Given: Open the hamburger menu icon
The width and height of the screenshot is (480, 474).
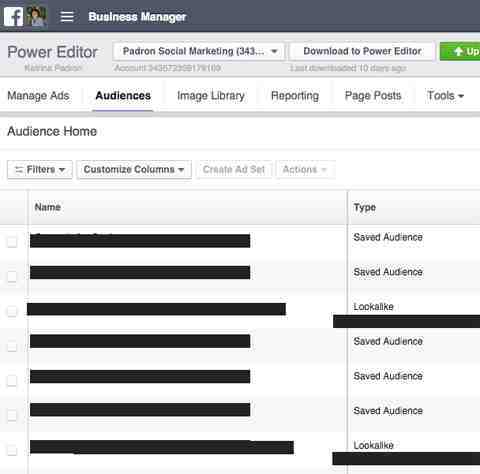Looking at the screenshot, I should pos(67,17).
